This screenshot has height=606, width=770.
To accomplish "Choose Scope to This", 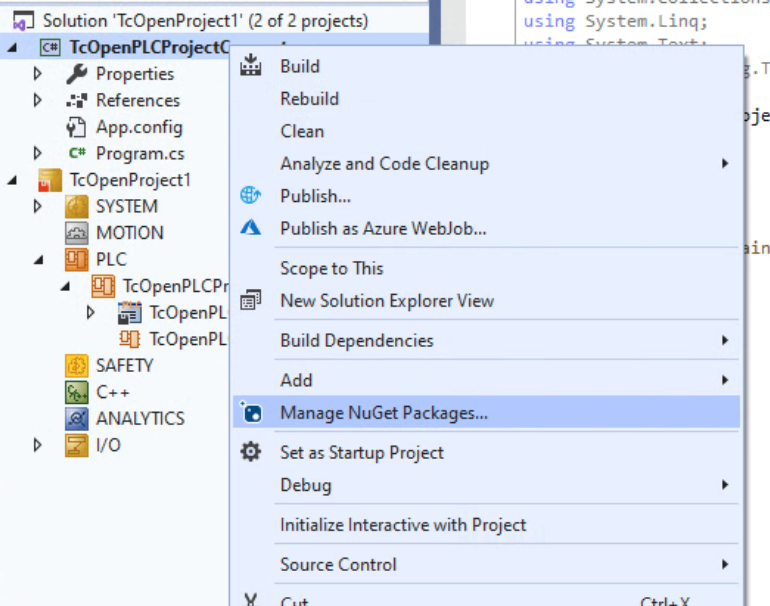I will (x=486, y=268).
